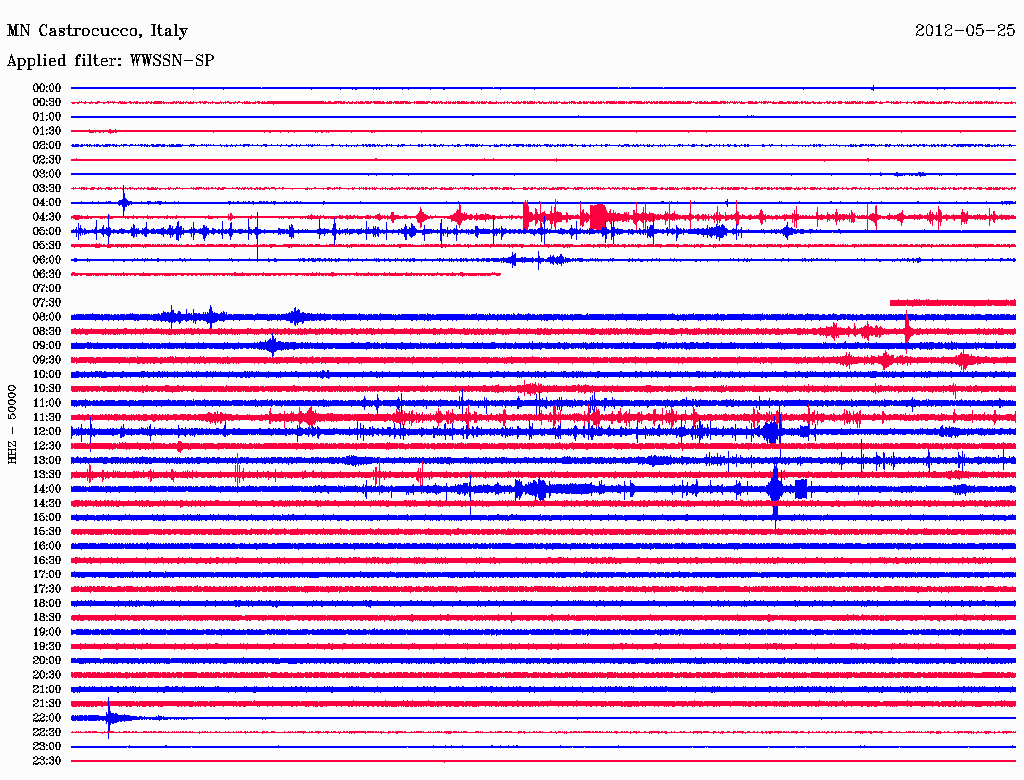Screen dimensions: 1024x780
Task: Click the 22:30 time label
Action: pos(47,732)
